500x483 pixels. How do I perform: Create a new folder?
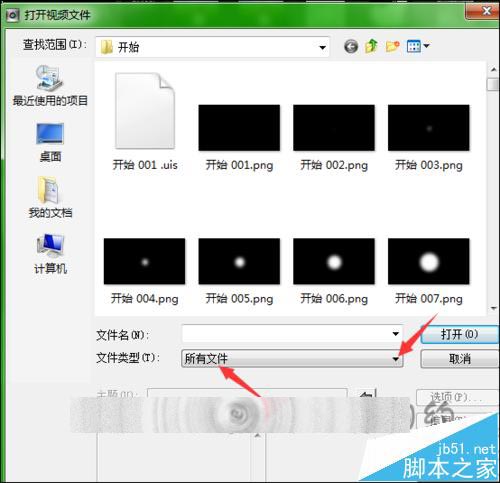click(393, 46)
